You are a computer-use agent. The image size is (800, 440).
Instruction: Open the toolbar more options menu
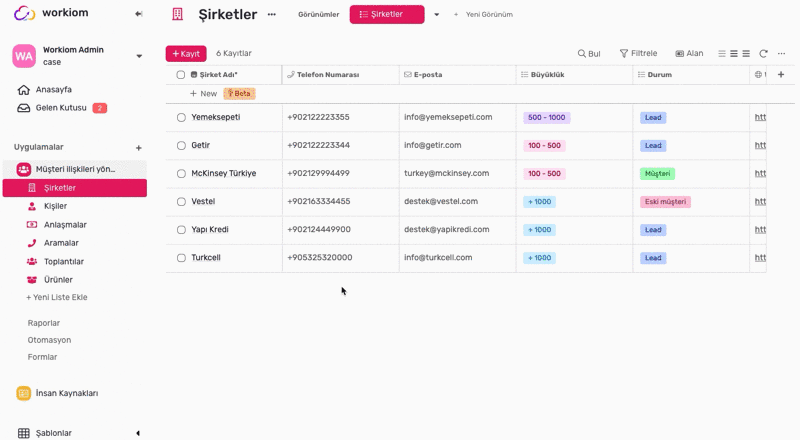[781, 54]
